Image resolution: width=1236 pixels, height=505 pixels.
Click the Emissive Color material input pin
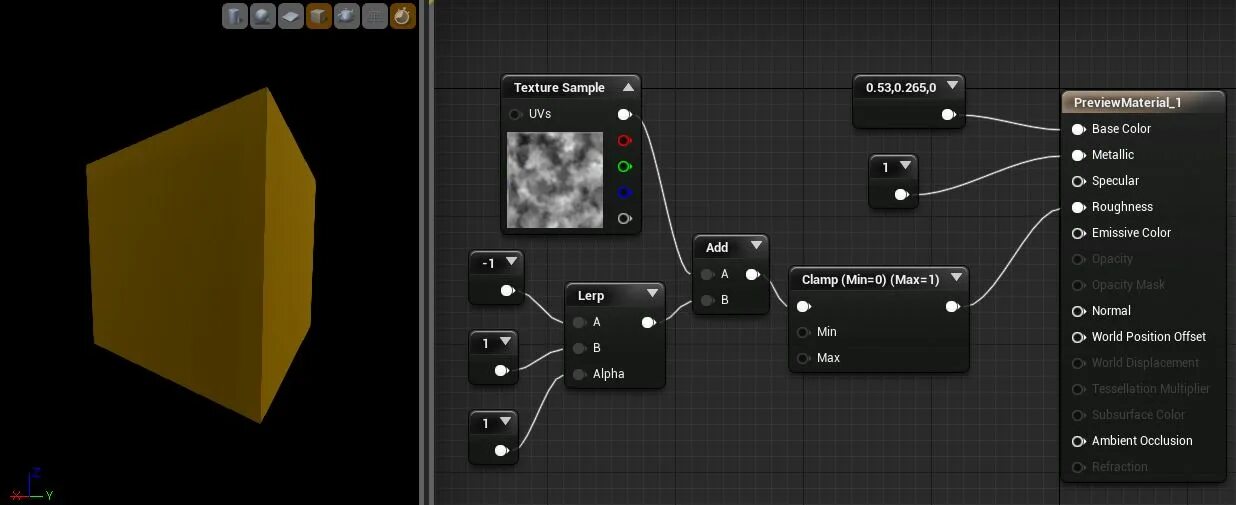point(1079,233)
